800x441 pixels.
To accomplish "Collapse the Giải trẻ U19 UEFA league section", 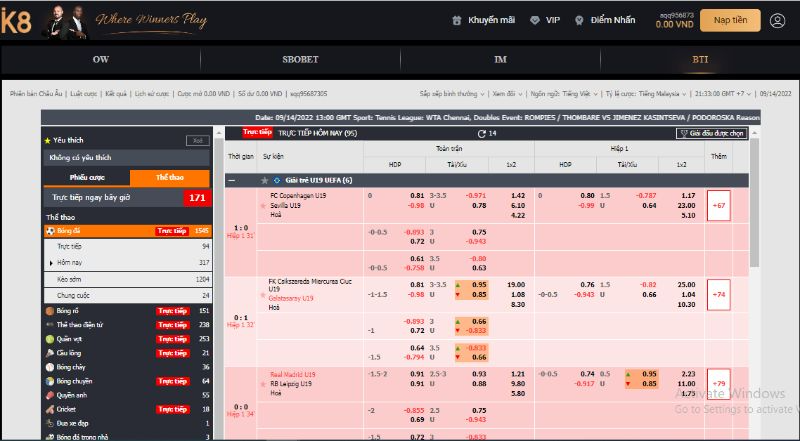I will pyautogui.click(x=233, y=180).
